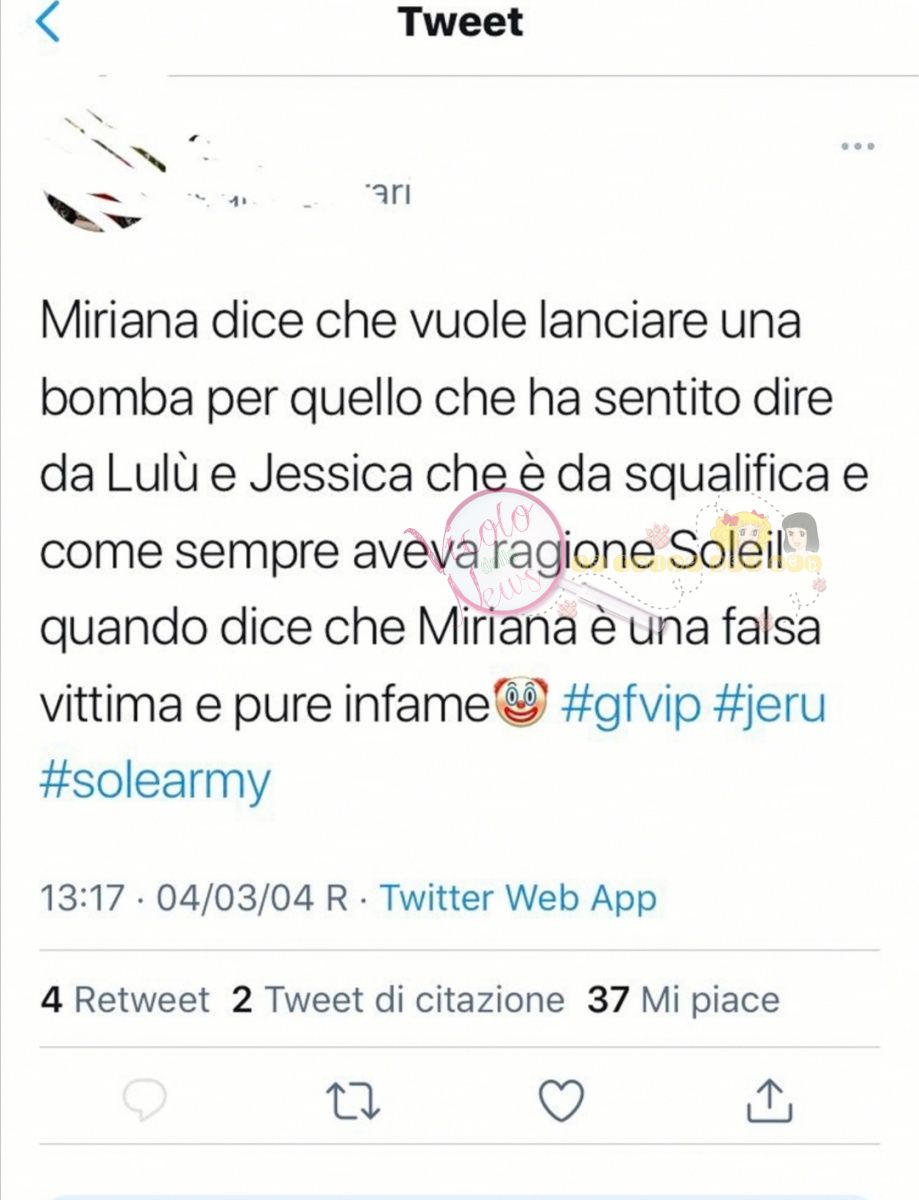View the 37 Mi piace list

point(683,999)
